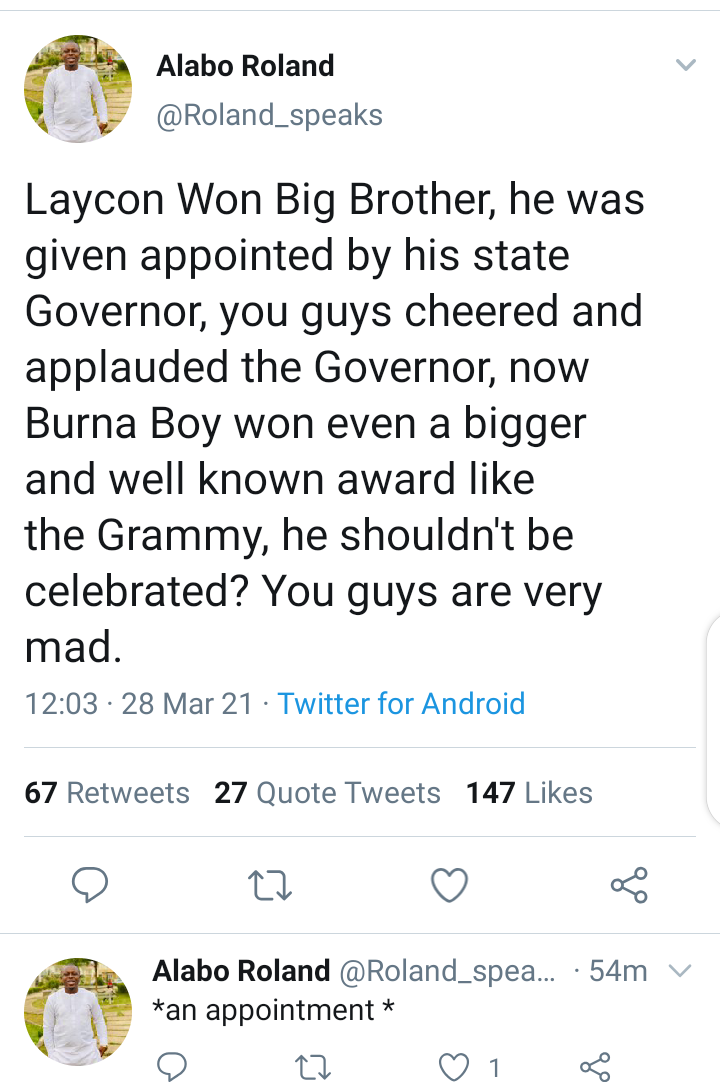The image size is (720, 1082).
Task: Open the 27 Quote Tweets list
Action: [x=327, y=793]
